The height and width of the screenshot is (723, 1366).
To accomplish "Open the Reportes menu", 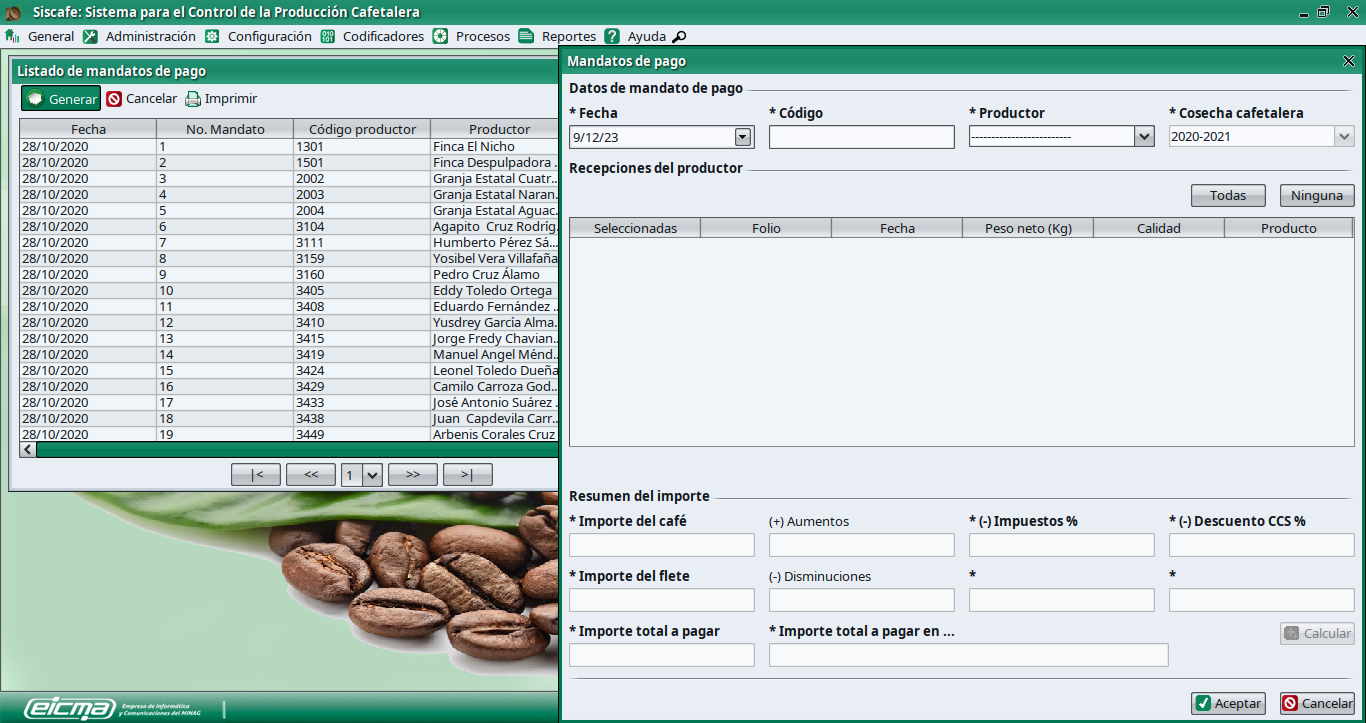I will 568,36.
